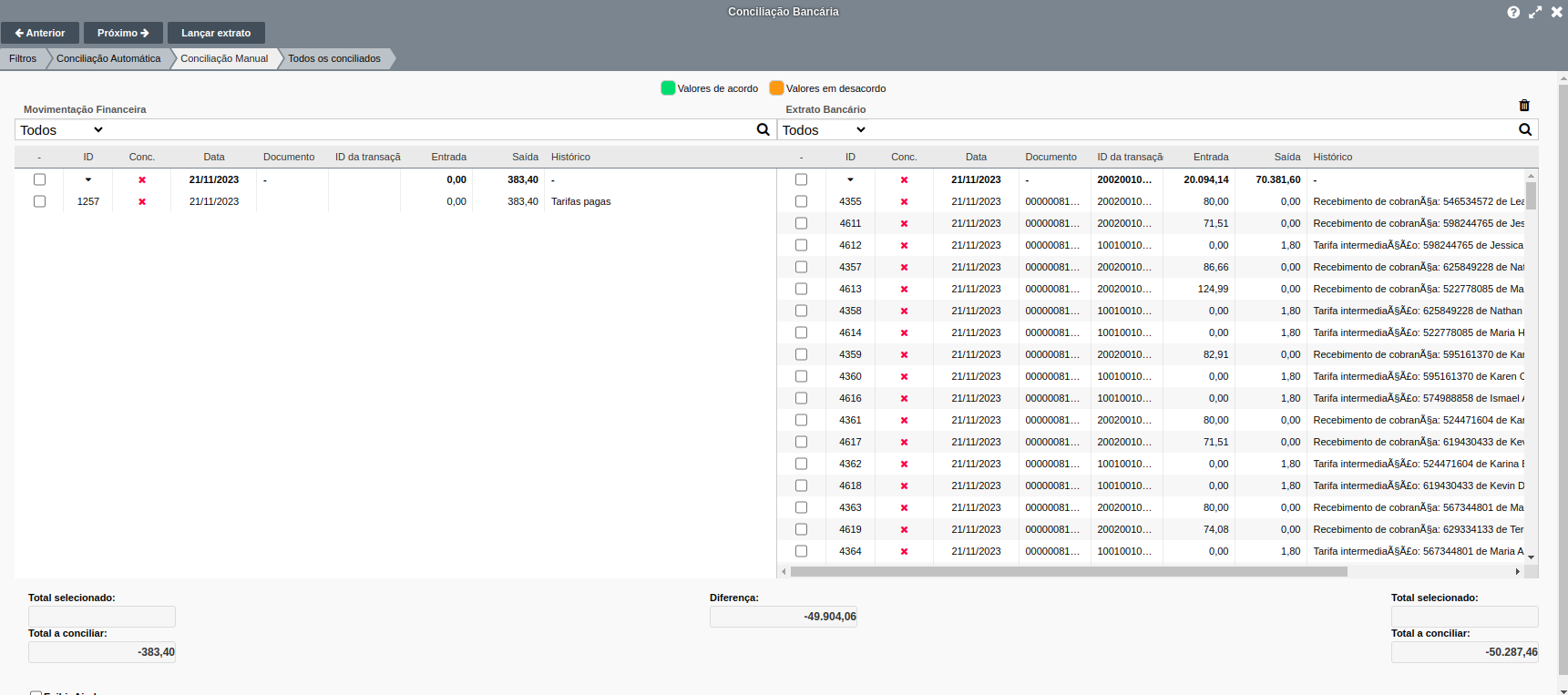This screenshot has height=695, width=1568.
Task: Click red X status for row 4611
Action: pos(904,223)
